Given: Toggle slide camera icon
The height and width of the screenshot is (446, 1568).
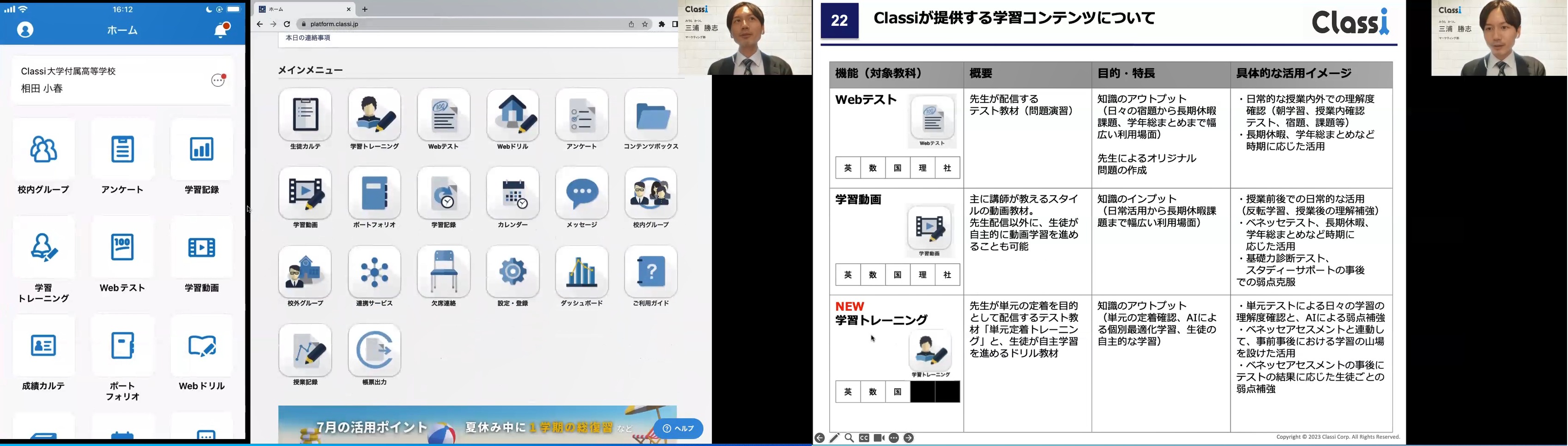Looking at the screenshot, I should coord(879,438).
